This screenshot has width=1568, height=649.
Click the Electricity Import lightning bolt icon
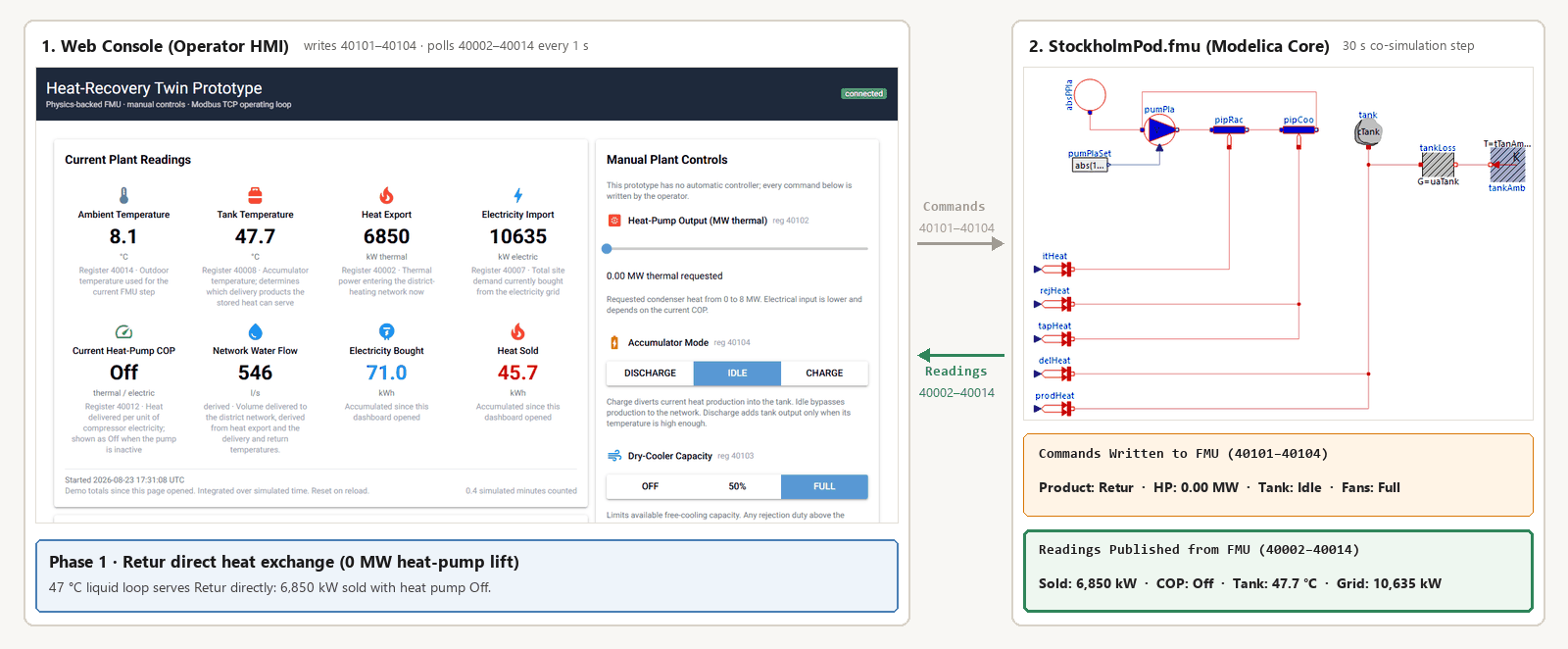click(517, 195)
